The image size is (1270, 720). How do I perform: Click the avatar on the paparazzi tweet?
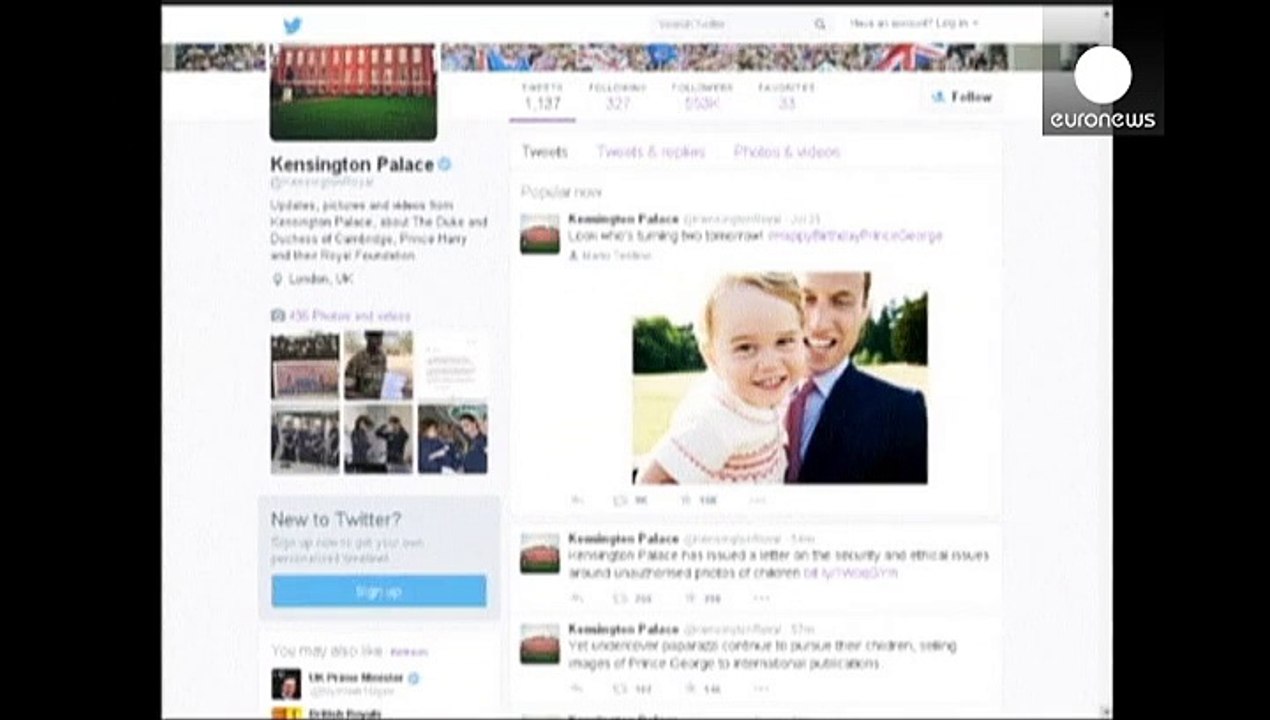pos(540,644)
